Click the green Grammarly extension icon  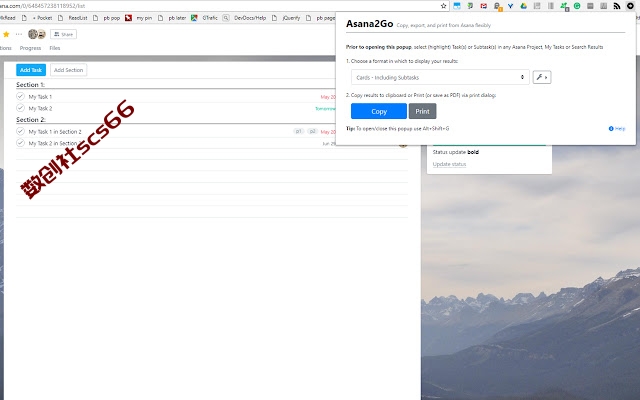click(577, 6)
